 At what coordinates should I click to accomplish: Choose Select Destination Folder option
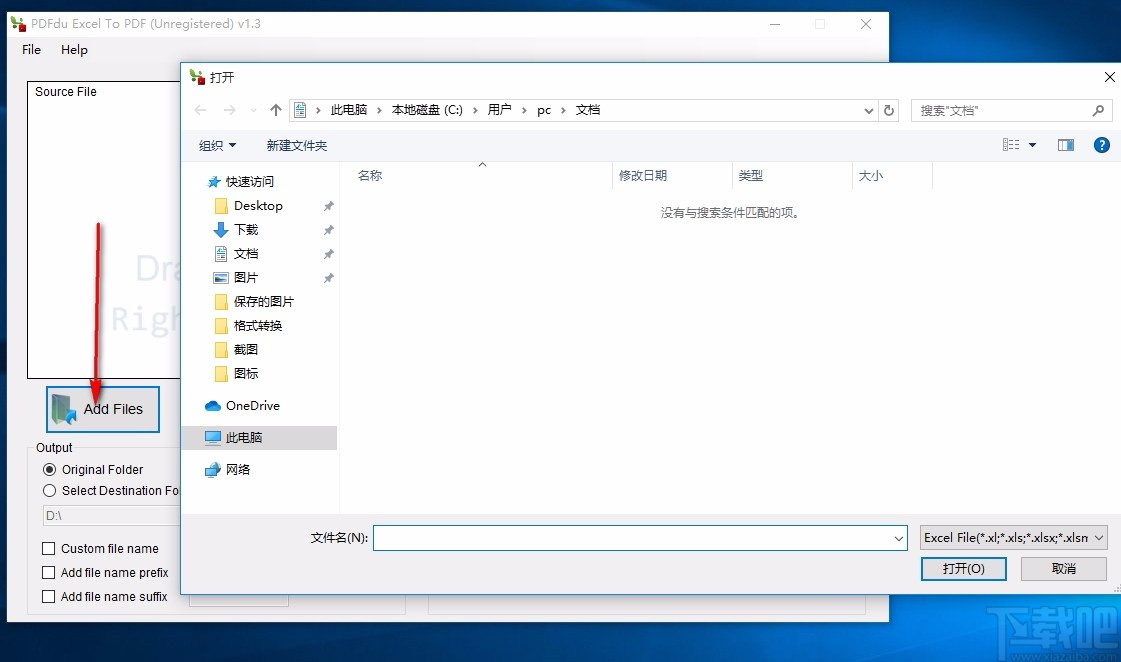pyautogui.click(x=50, y=491)
